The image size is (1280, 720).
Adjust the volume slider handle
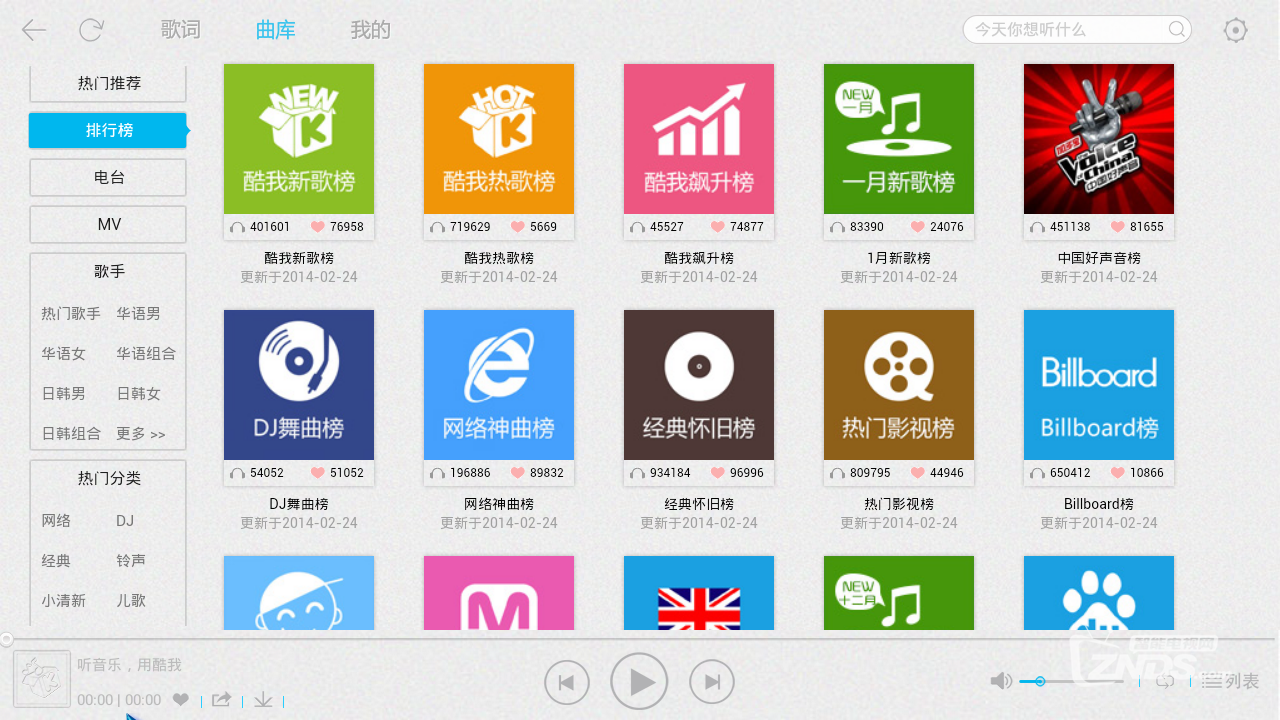[1040, 681]
